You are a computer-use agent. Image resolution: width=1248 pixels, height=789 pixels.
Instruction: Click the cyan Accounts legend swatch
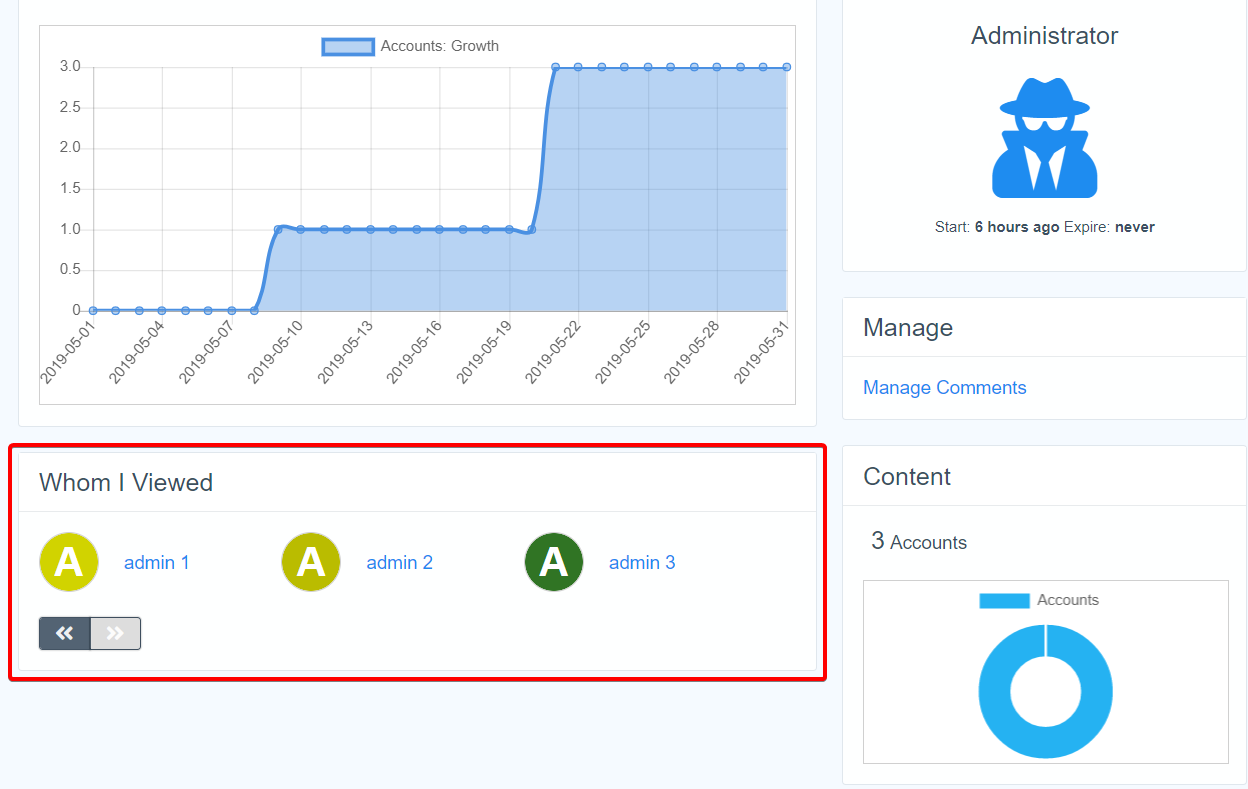1004,600
